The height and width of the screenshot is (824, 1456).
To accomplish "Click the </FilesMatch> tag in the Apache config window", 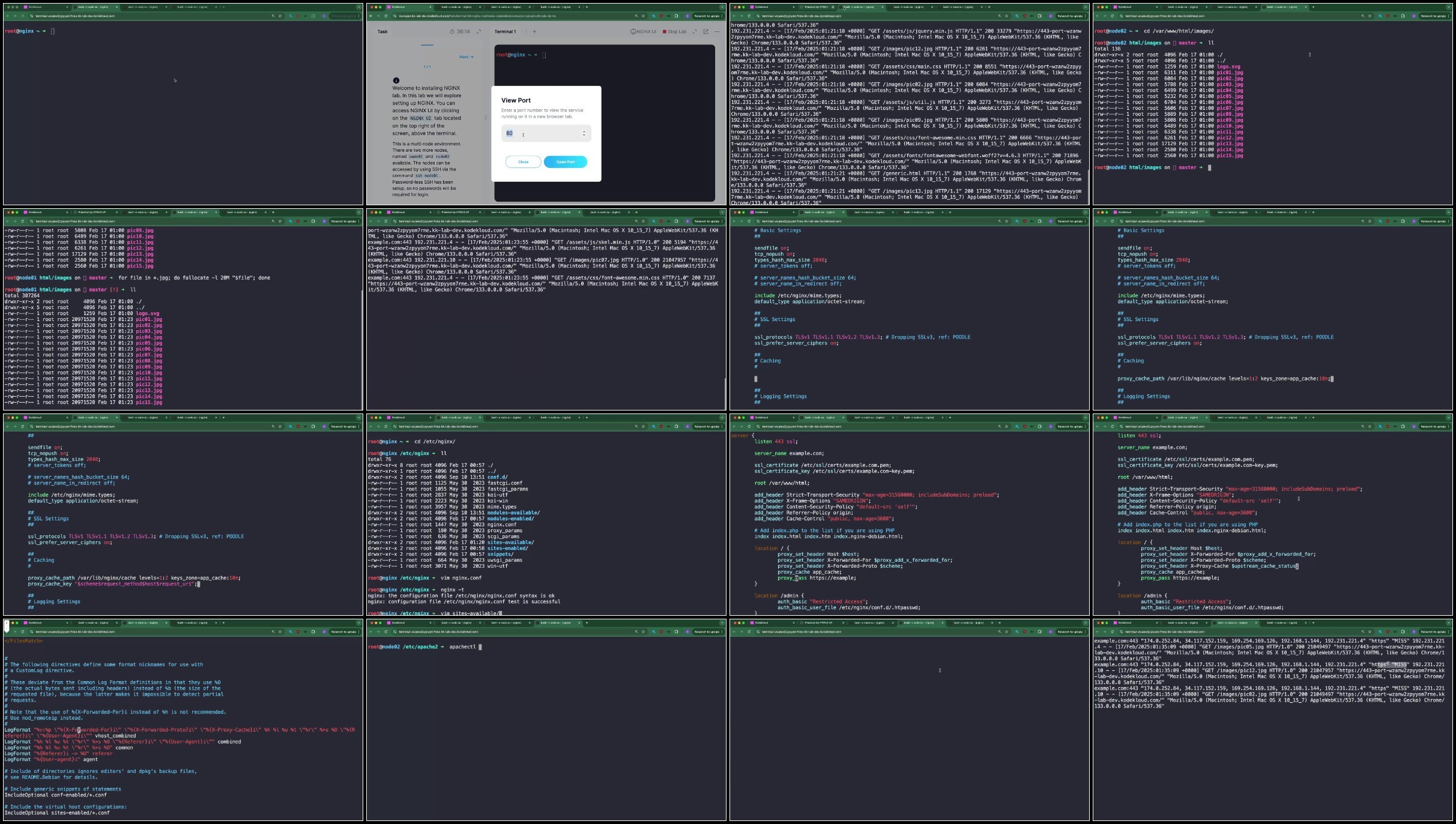I will (x=23, y=641).
